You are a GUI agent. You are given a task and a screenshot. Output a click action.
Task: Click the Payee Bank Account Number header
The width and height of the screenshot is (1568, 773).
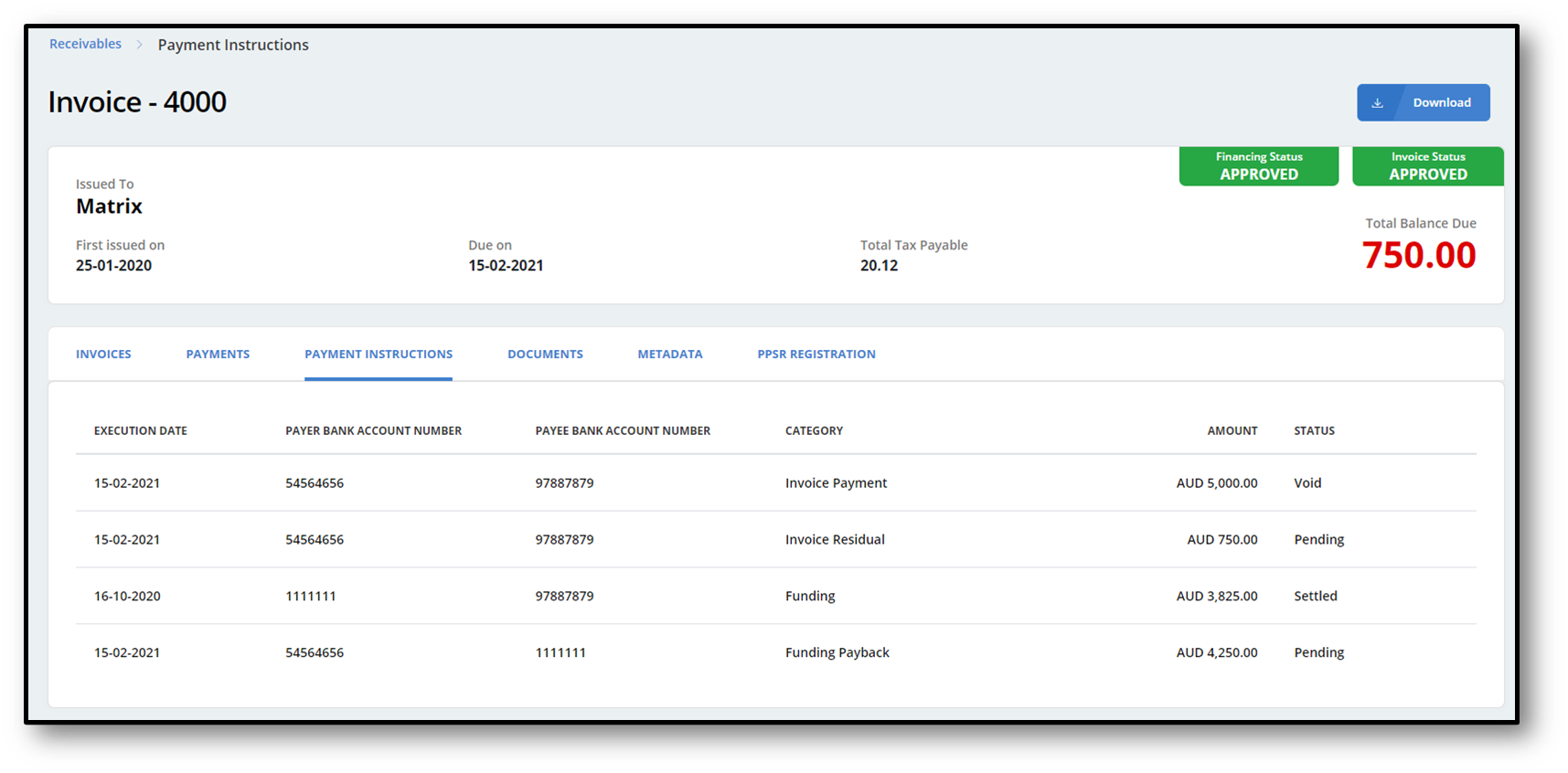623,431
